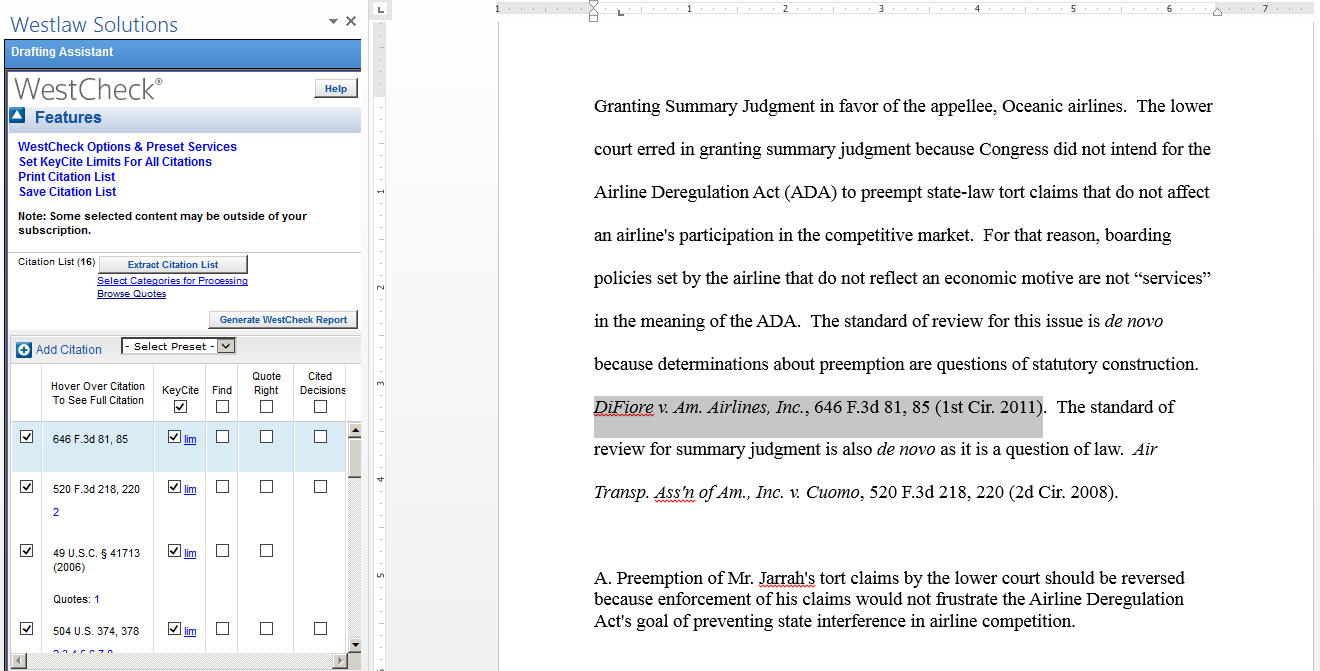Click citation text 520 F.3d 218, 220

click(96, 489)
